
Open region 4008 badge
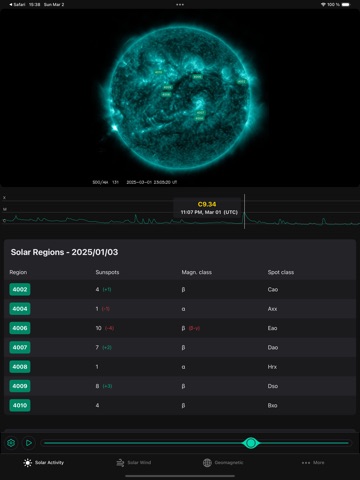pyautogui.click(x=20, y=367)
